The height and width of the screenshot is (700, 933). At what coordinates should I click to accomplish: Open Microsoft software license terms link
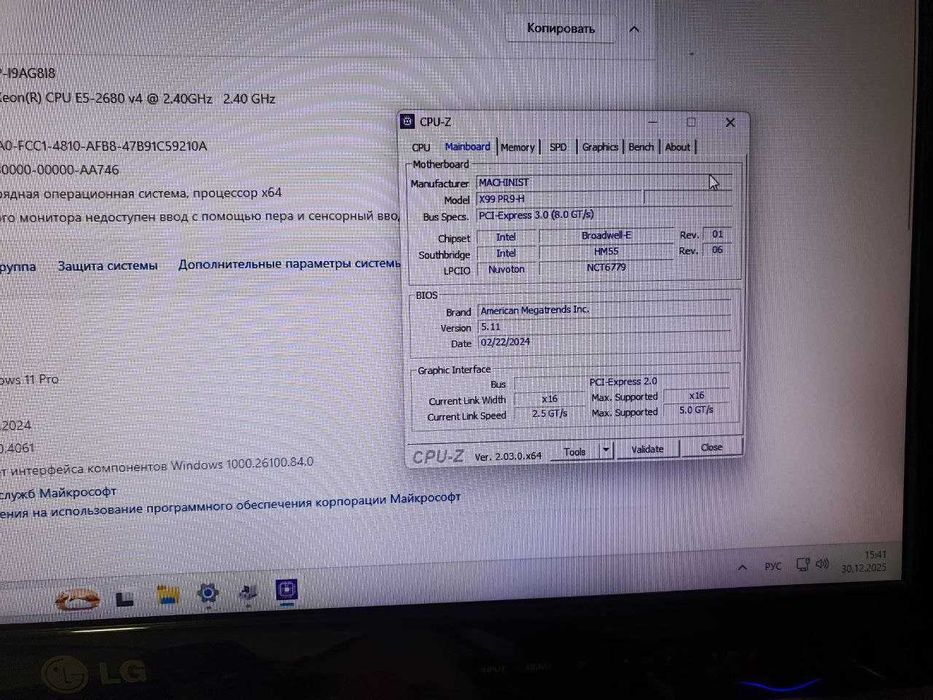pyautogui.click(x=230, y=505)
